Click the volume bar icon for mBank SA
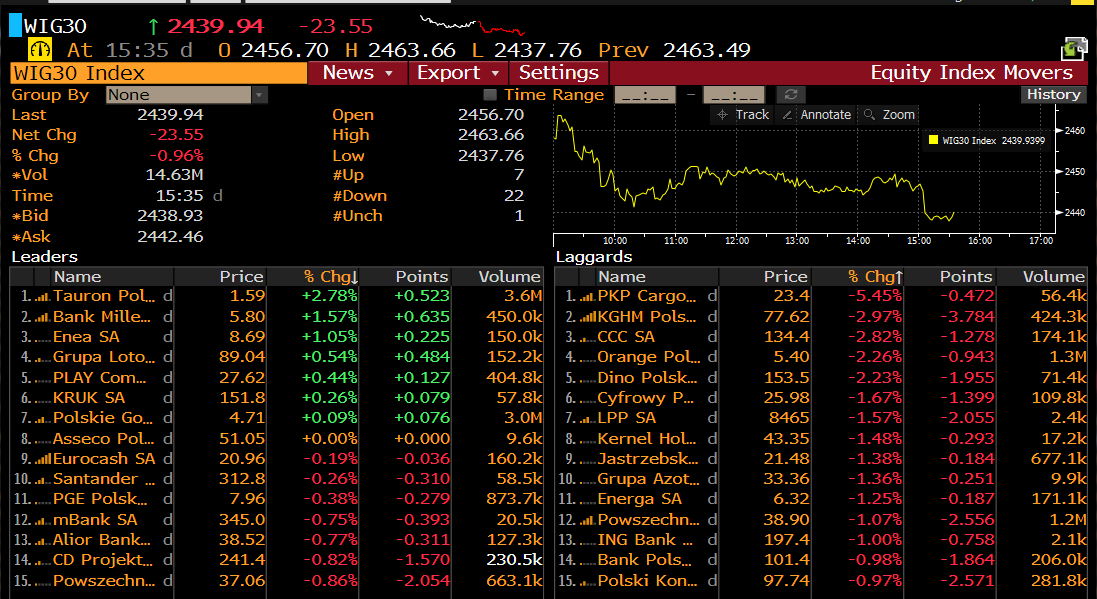 (42, 520)
